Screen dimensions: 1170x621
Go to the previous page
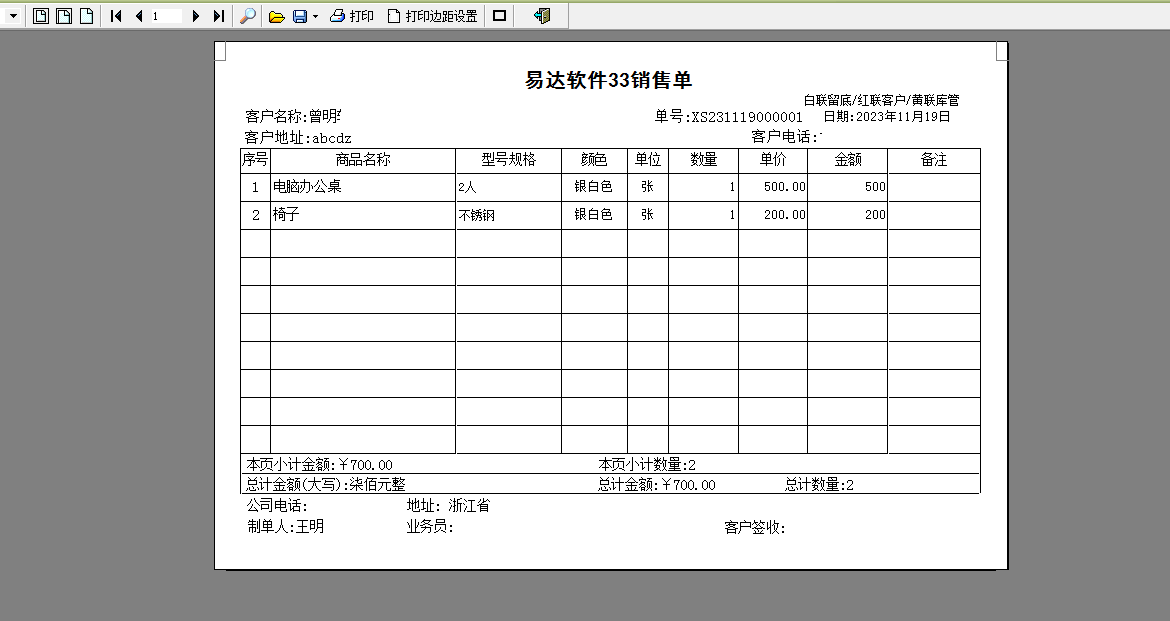[138, 16]
